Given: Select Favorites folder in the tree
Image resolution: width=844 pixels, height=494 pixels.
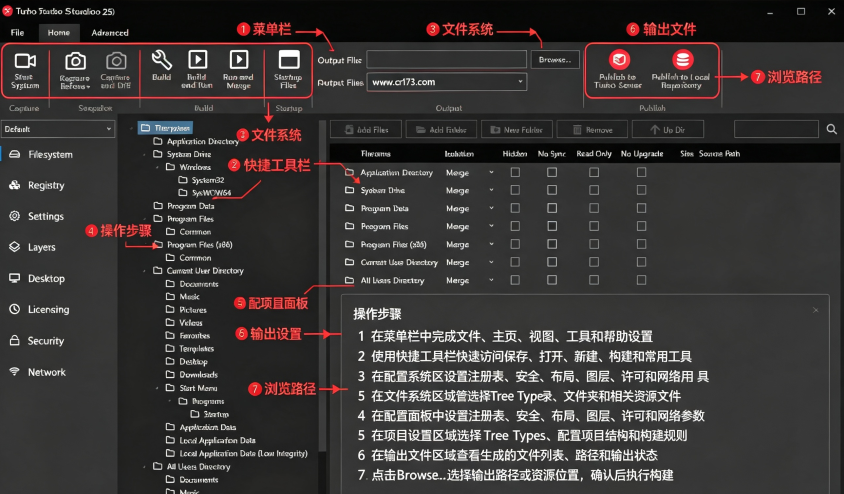Looking at the screenshot, I should click(188, 335).
